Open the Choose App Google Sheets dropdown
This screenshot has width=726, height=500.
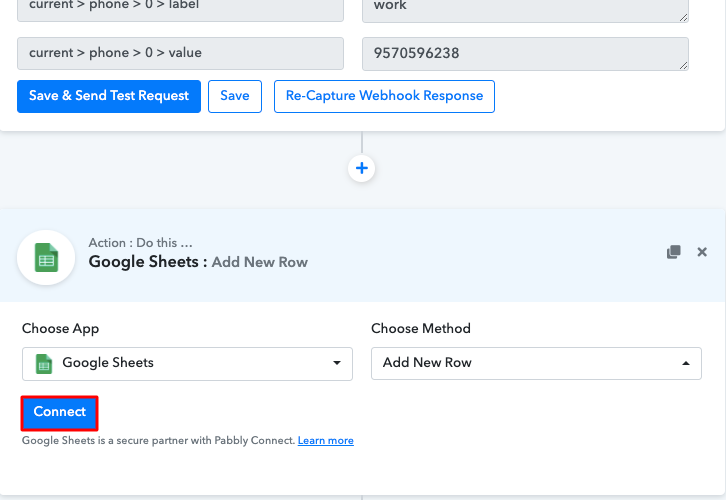pos(187,363)
